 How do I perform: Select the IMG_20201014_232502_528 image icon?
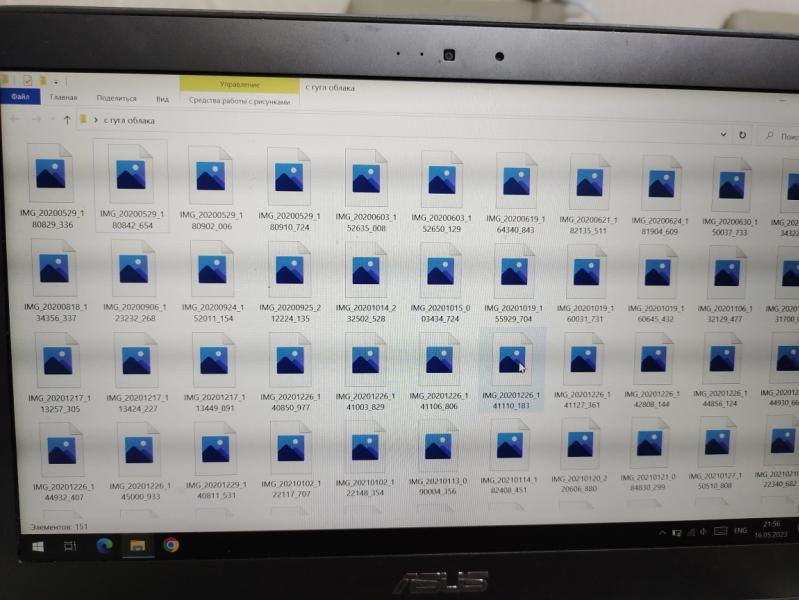(366, 270)
